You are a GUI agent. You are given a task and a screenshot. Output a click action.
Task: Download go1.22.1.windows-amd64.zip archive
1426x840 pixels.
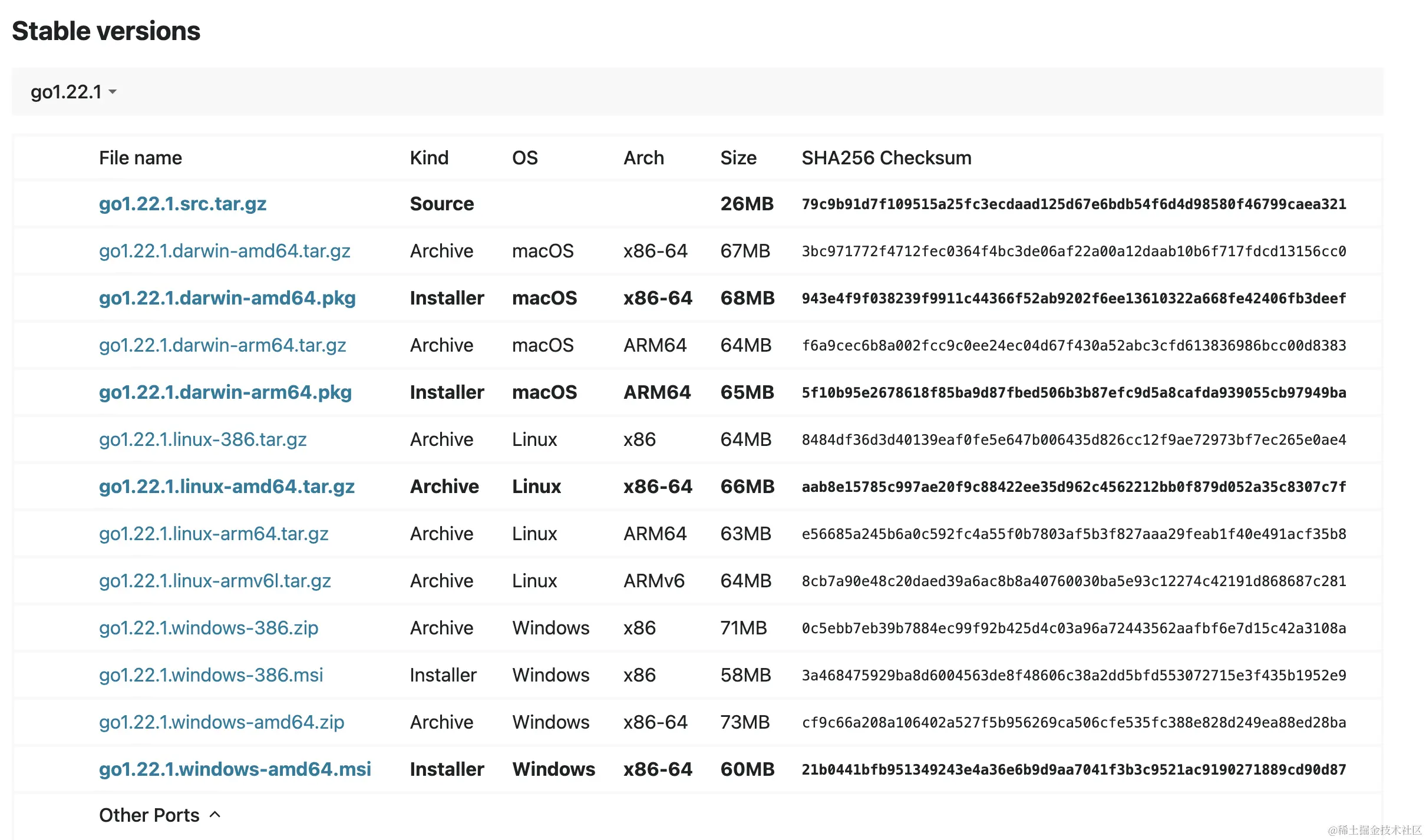point(222,722)
